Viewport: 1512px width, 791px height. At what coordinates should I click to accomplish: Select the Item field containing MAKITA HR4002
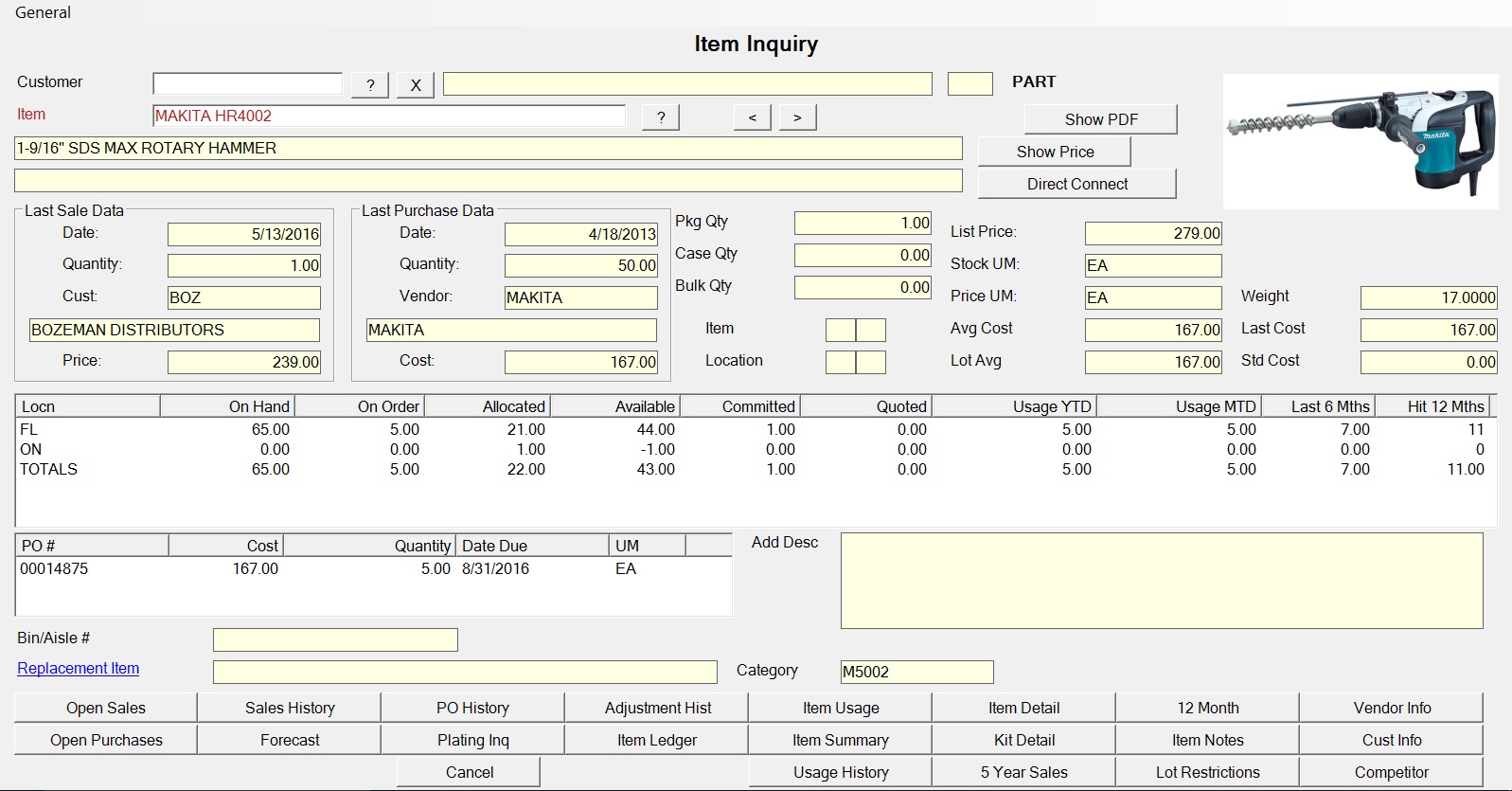[389, 116]
